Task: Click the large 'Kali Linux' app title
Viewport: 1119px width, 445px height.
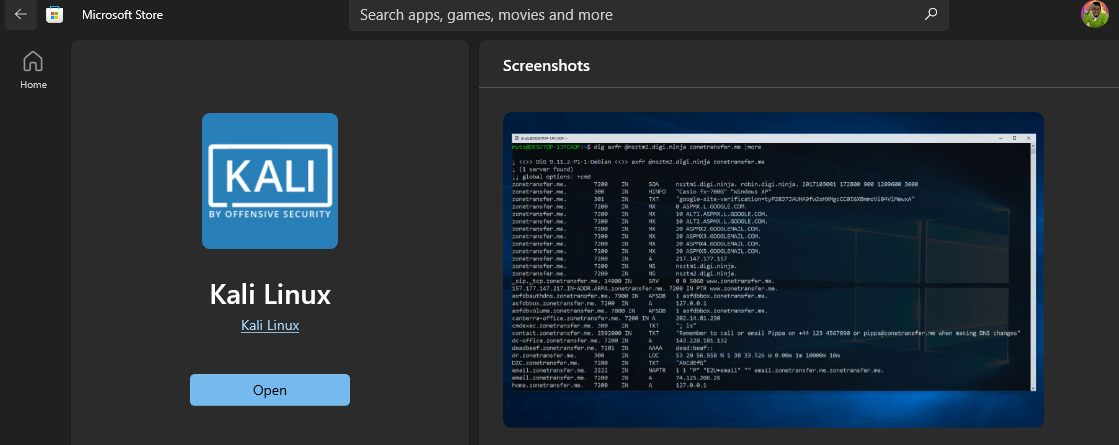Action: point(270,295)
